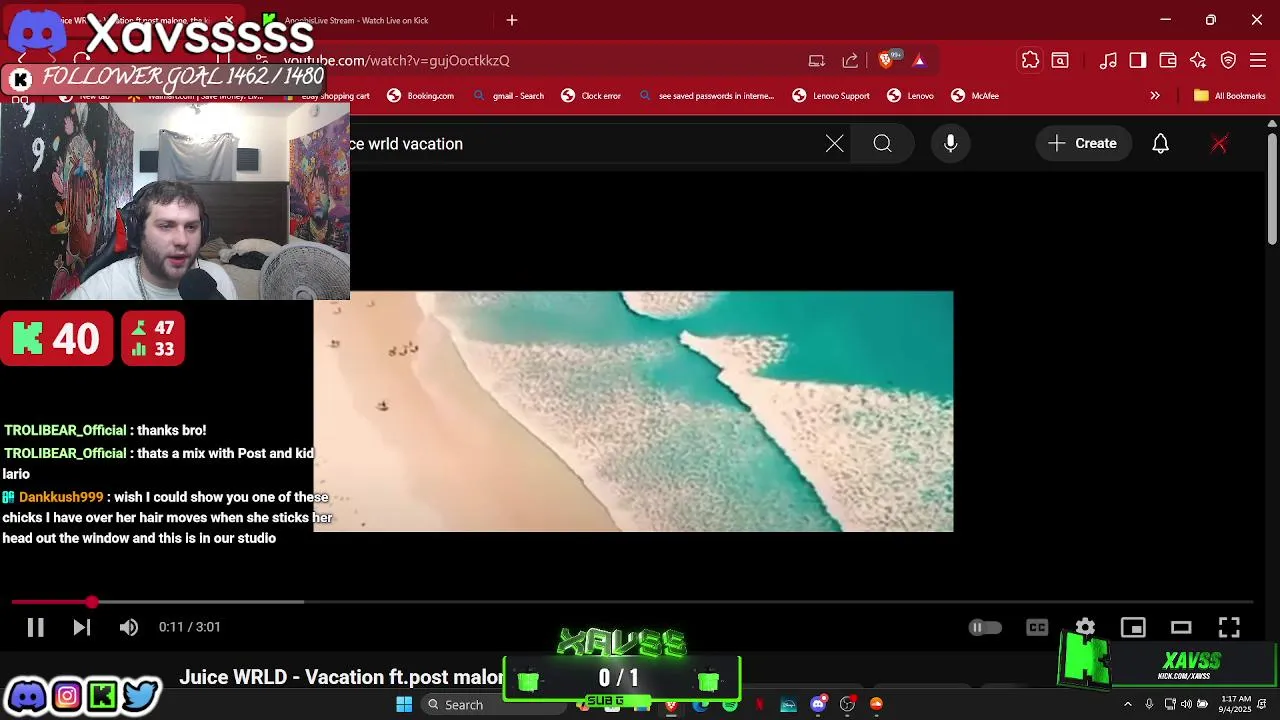The width and height of the screenshot is (1280, 720).
Task: Open the taskbar clock and date
Action: point(1235,705)
